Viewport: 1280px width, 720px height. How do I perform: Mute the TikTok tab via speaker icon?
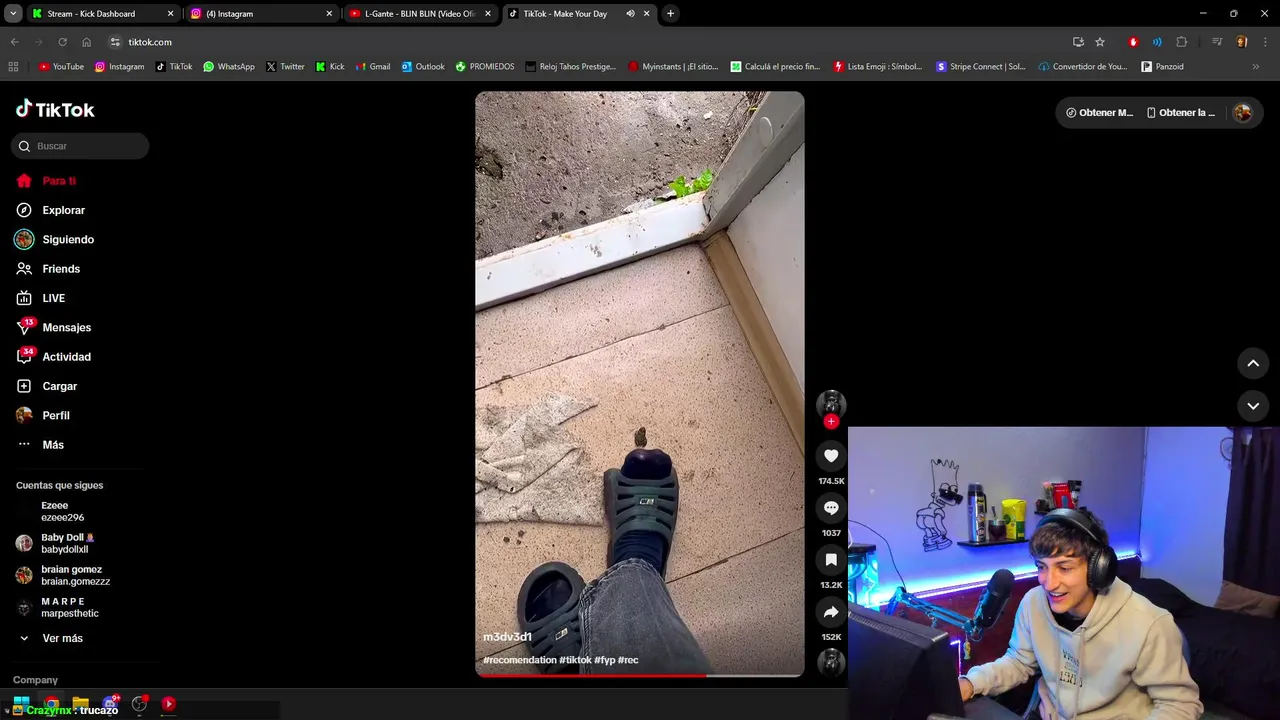pyautogui.click(x=630, y=14)
